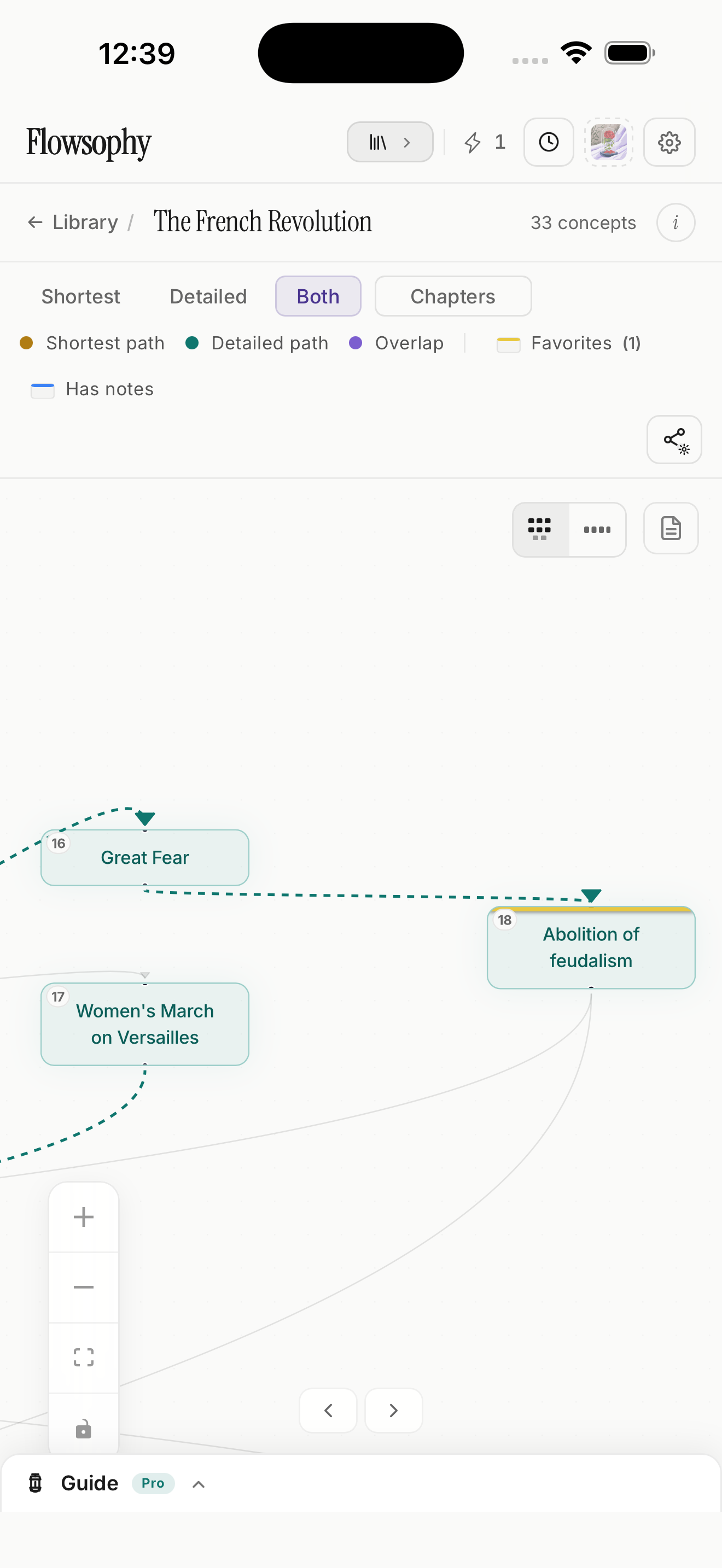Go to the previous concept

(328, 1411)
